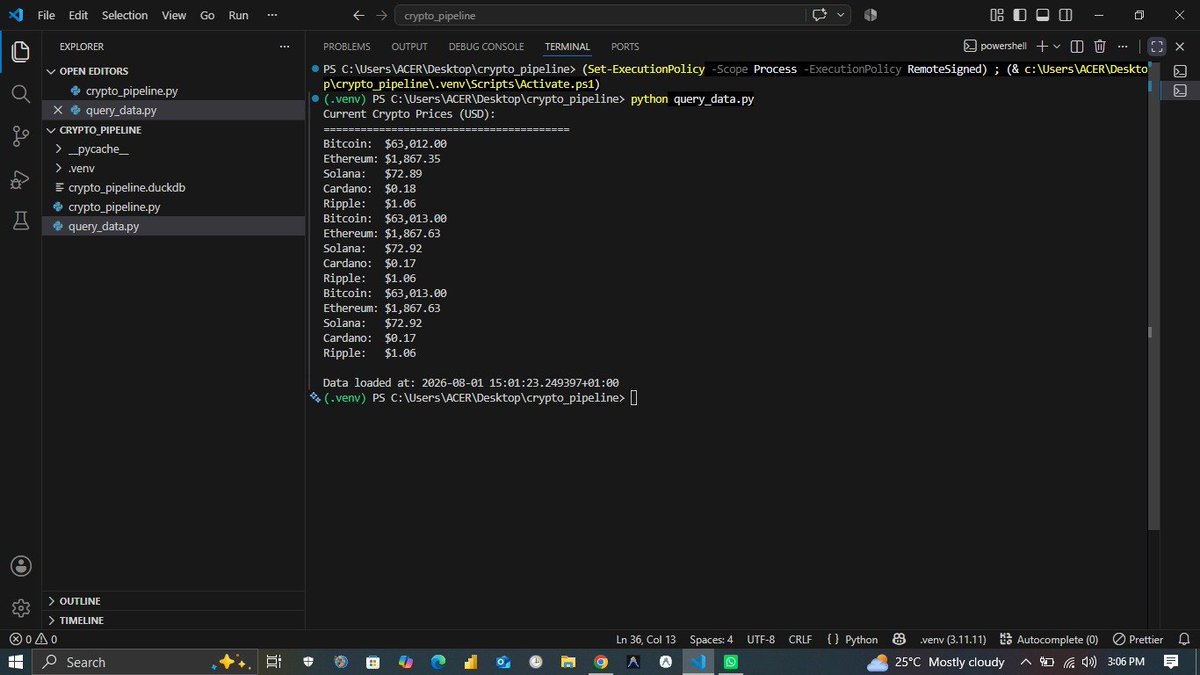Click the grey hexagon icon beside chat
This screenshot has height=675, width=1200.
[870, 15]
